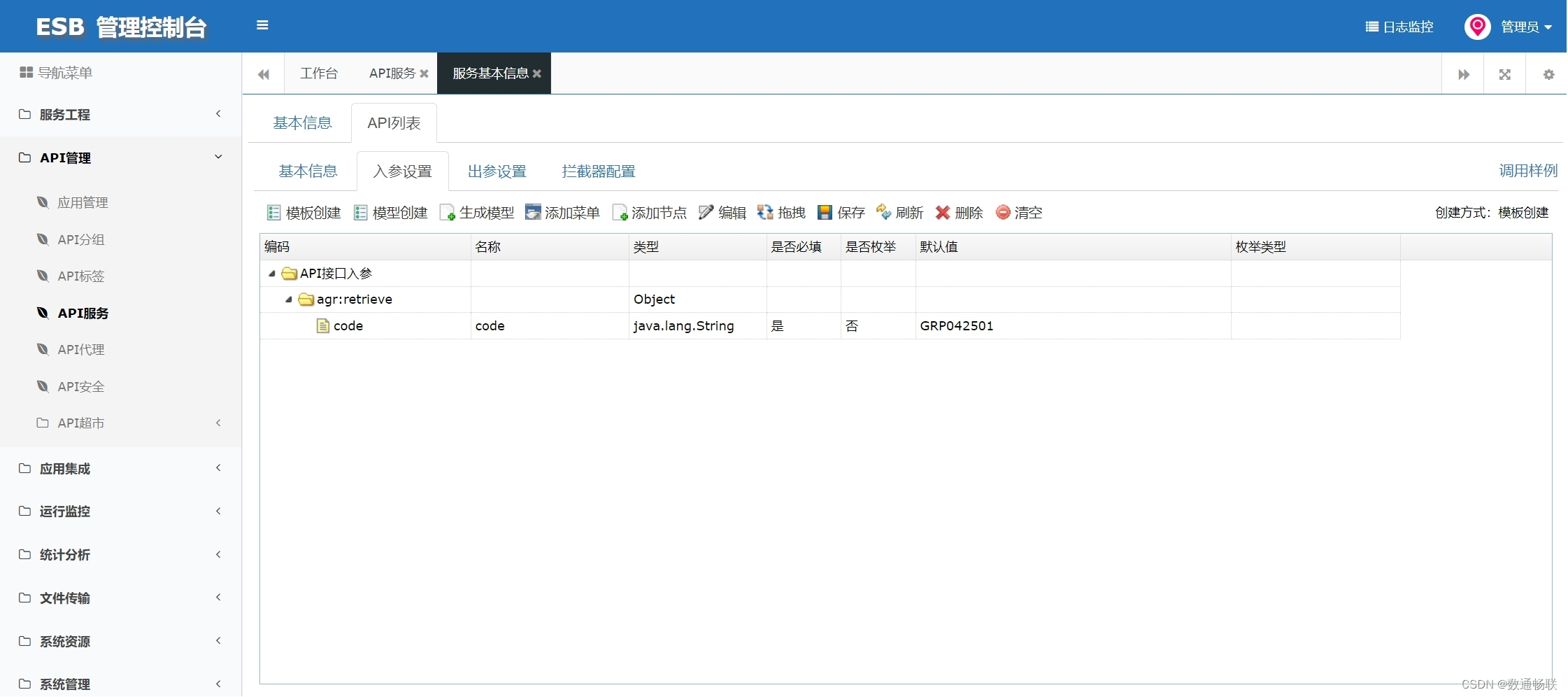Close the API服务 page tab
The image size is (1568, 697).
[x=424, y=73]
